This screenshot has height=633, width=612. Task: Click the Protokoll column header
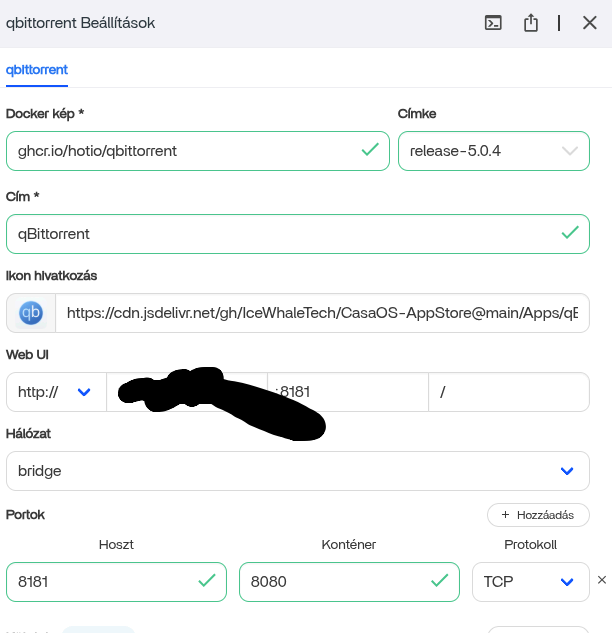tap(530, 545)
